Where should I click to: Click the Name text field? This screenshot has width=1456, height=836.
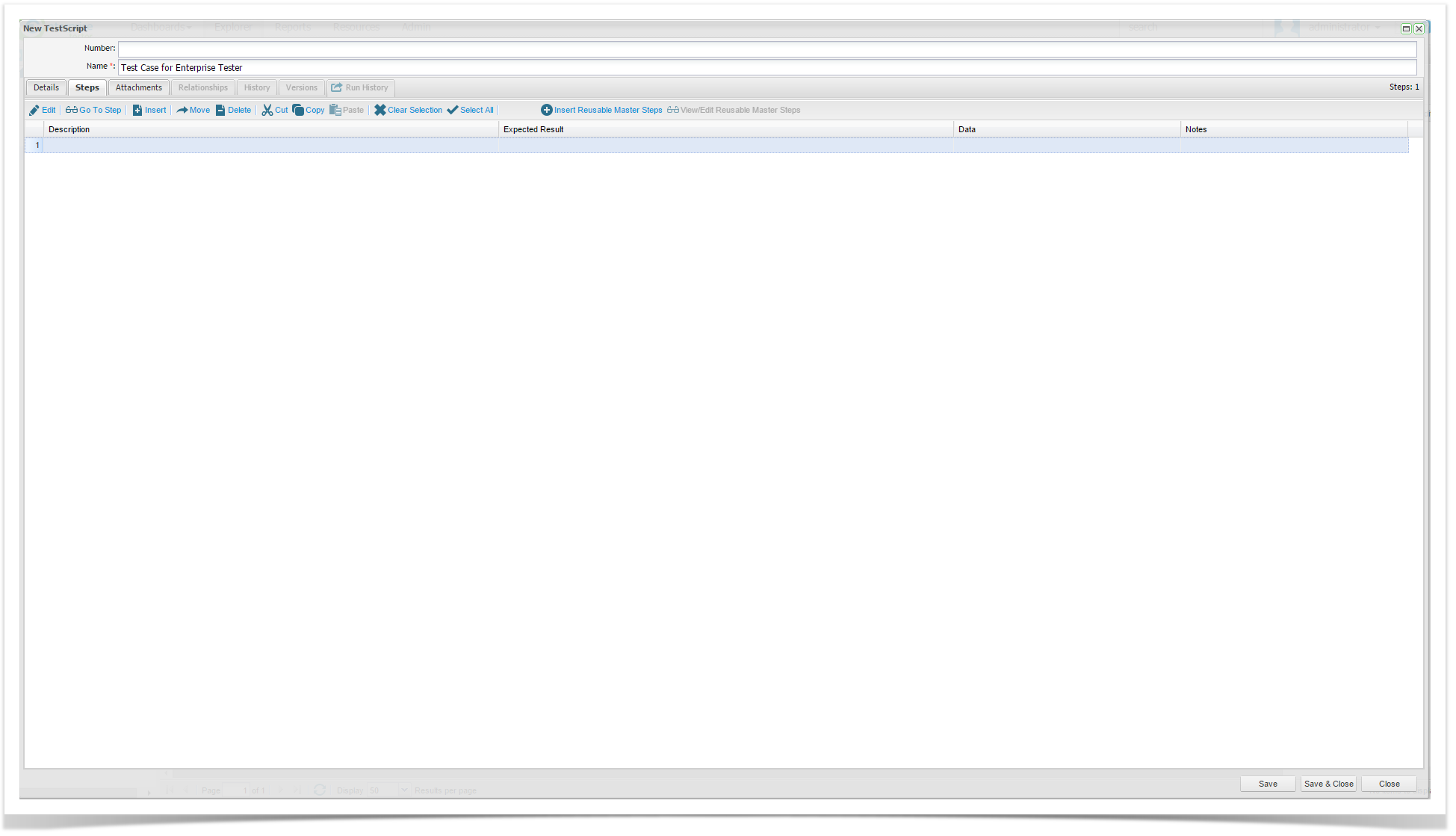(766, 68)
